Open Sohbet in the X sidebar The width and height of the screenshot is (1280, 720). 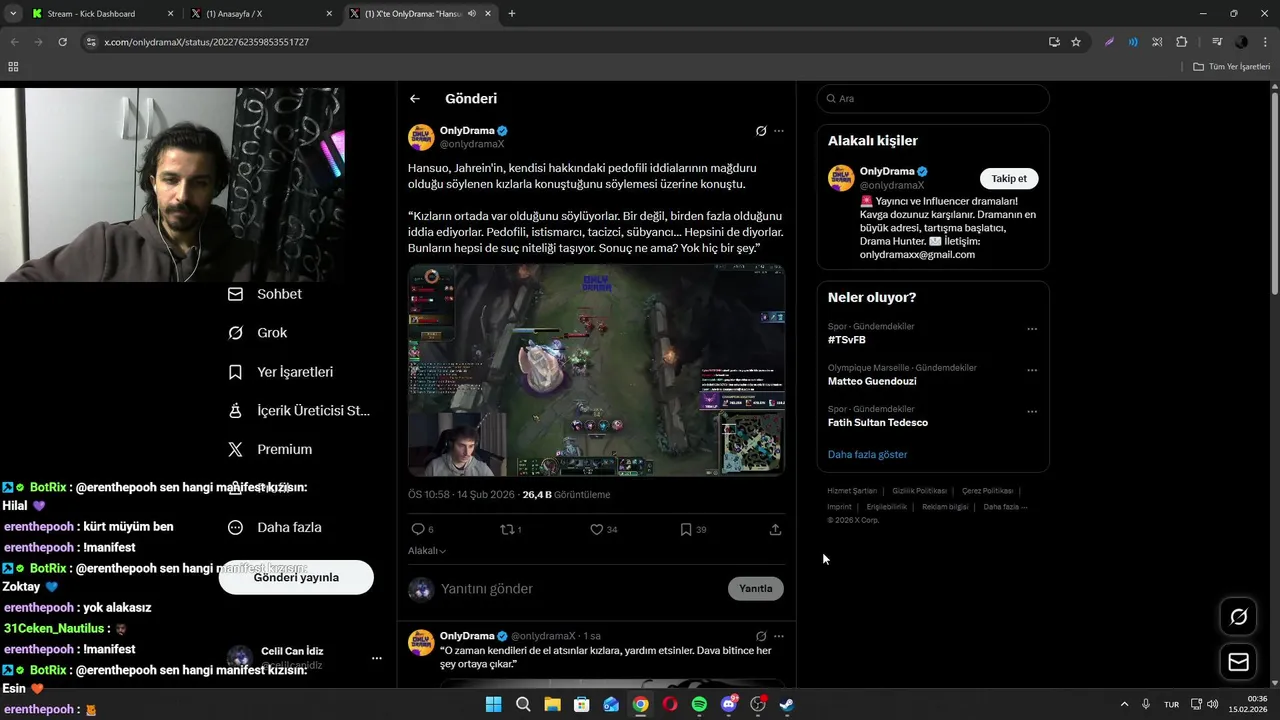point(265,294)
